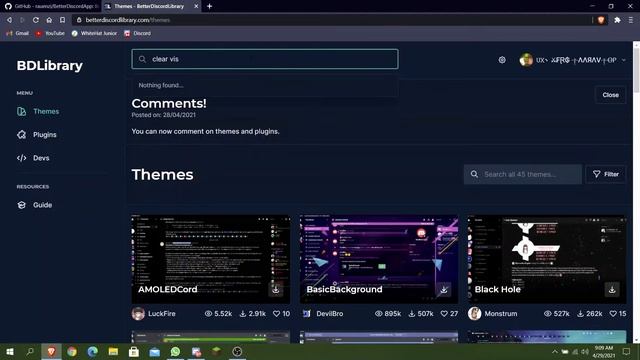The width and height of the screenshot is (640, 360).
Task: Open the Brave Shields icon
Action: click(x=601, y=20)
